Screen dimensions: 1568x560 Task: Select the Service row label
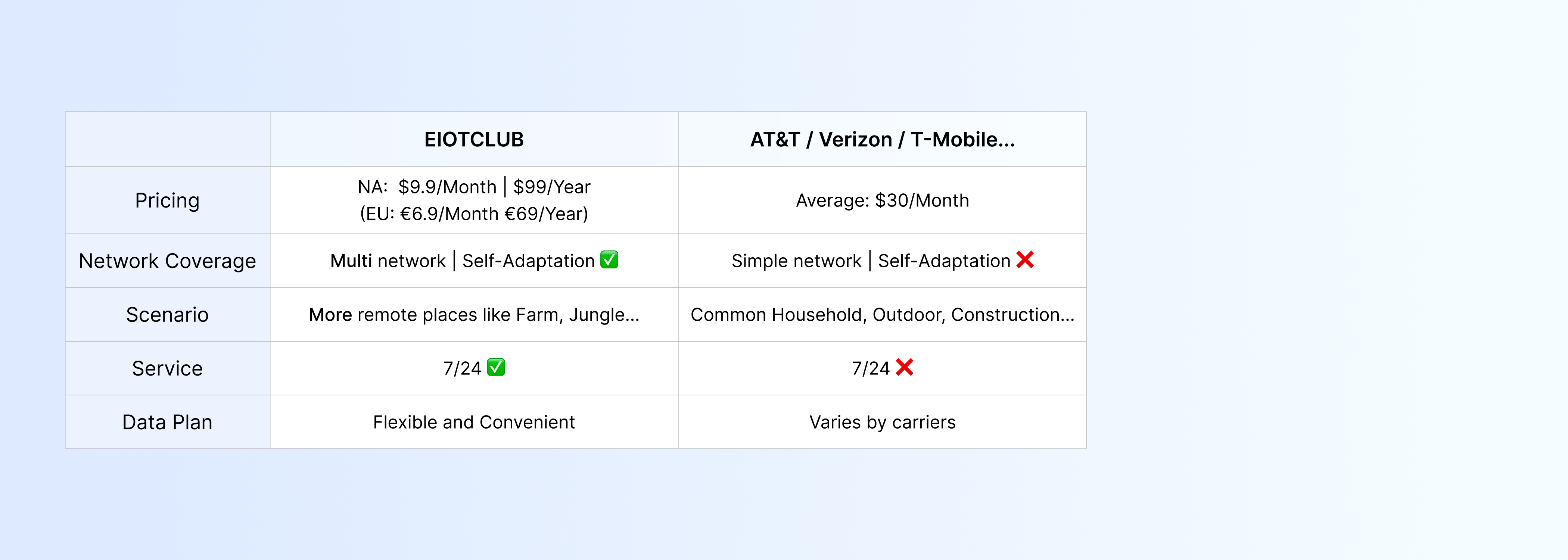tap(167, 368)
